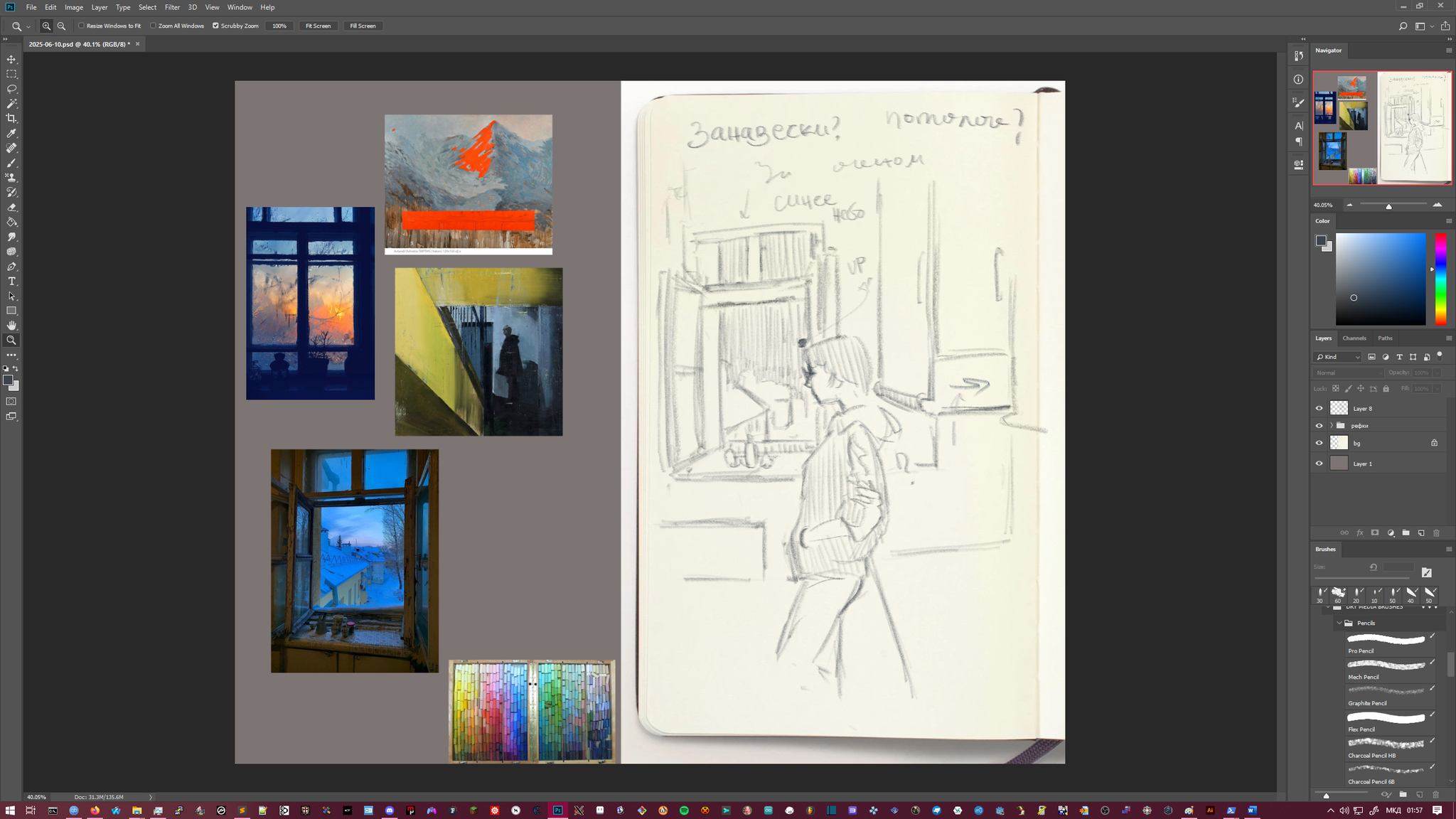Select the Magic Wand tool
Screen dimensions: 1456x819
[11, 104]
